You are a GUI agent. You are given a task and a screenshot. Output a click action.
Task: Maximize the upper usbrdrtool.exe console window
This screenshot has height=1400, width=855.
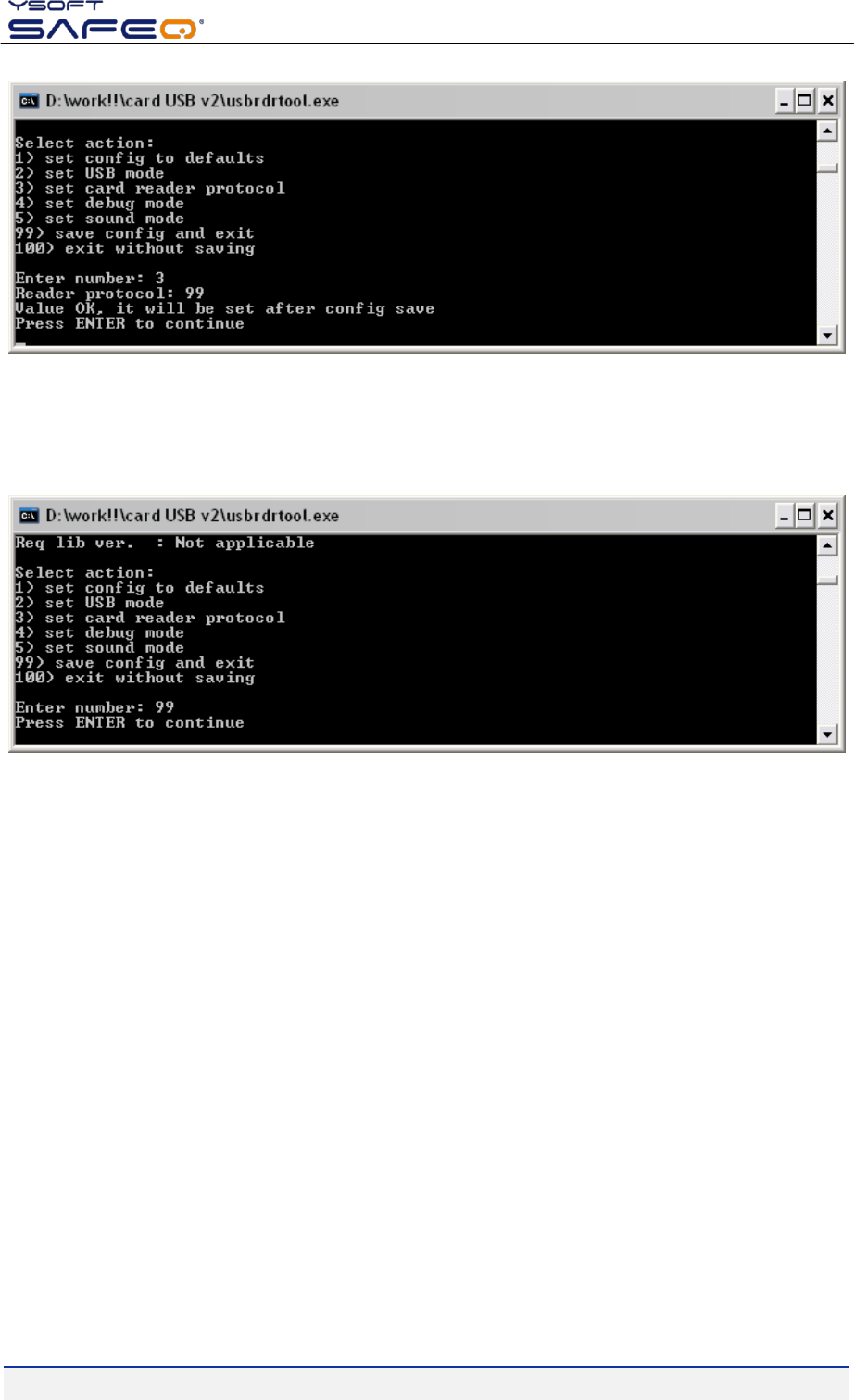point(806,101)
